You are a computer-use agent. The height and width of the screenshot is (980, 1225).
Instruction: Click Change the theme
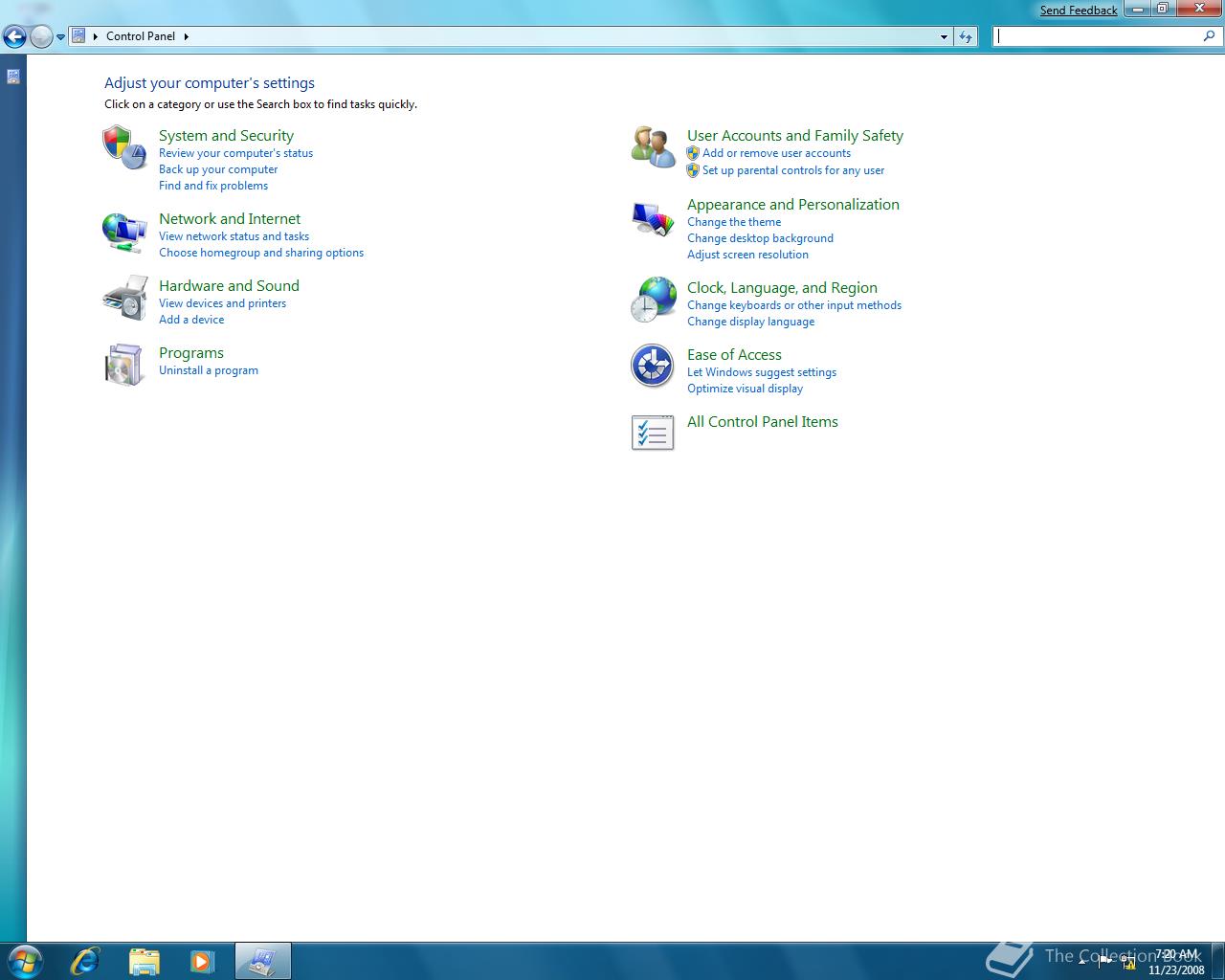point(734,222)
